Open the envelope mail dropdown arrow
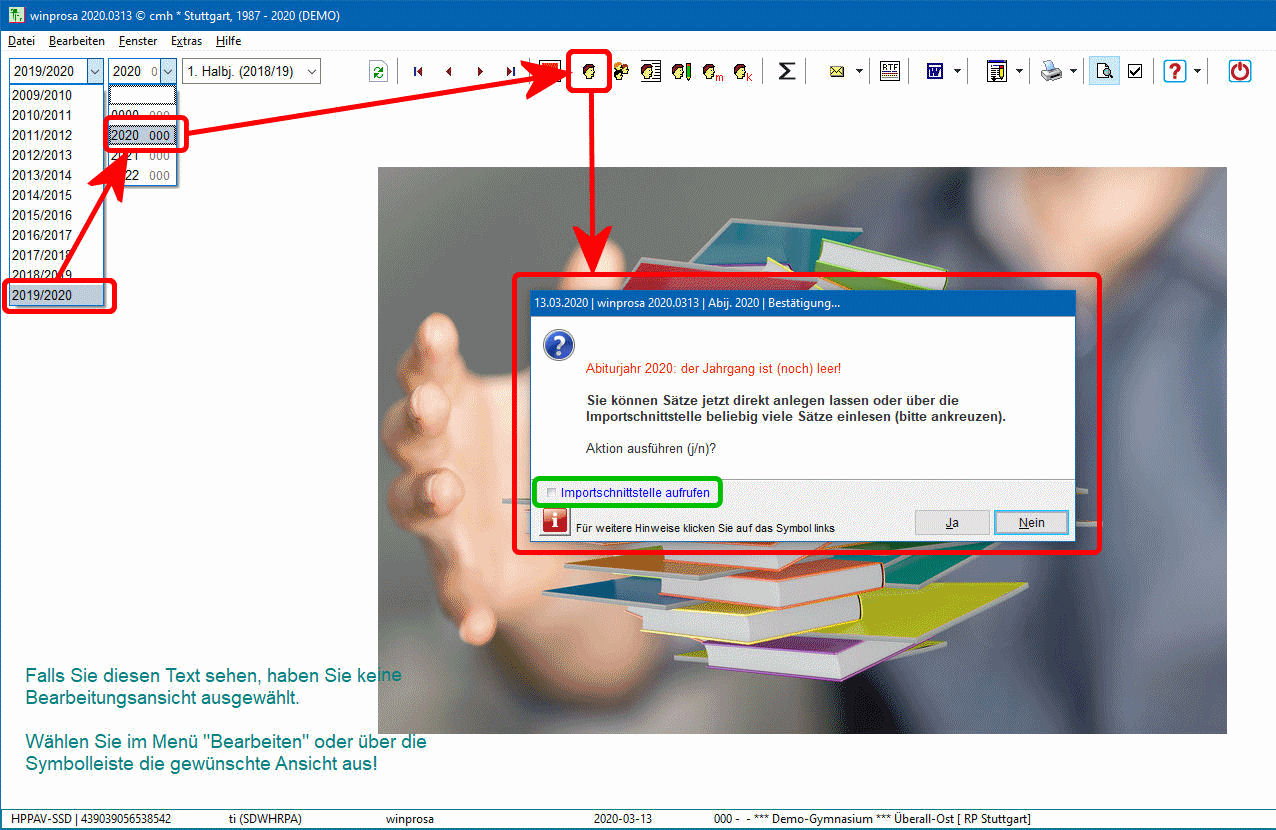This screenshot has height=830, width=1276. coord(859,72)
